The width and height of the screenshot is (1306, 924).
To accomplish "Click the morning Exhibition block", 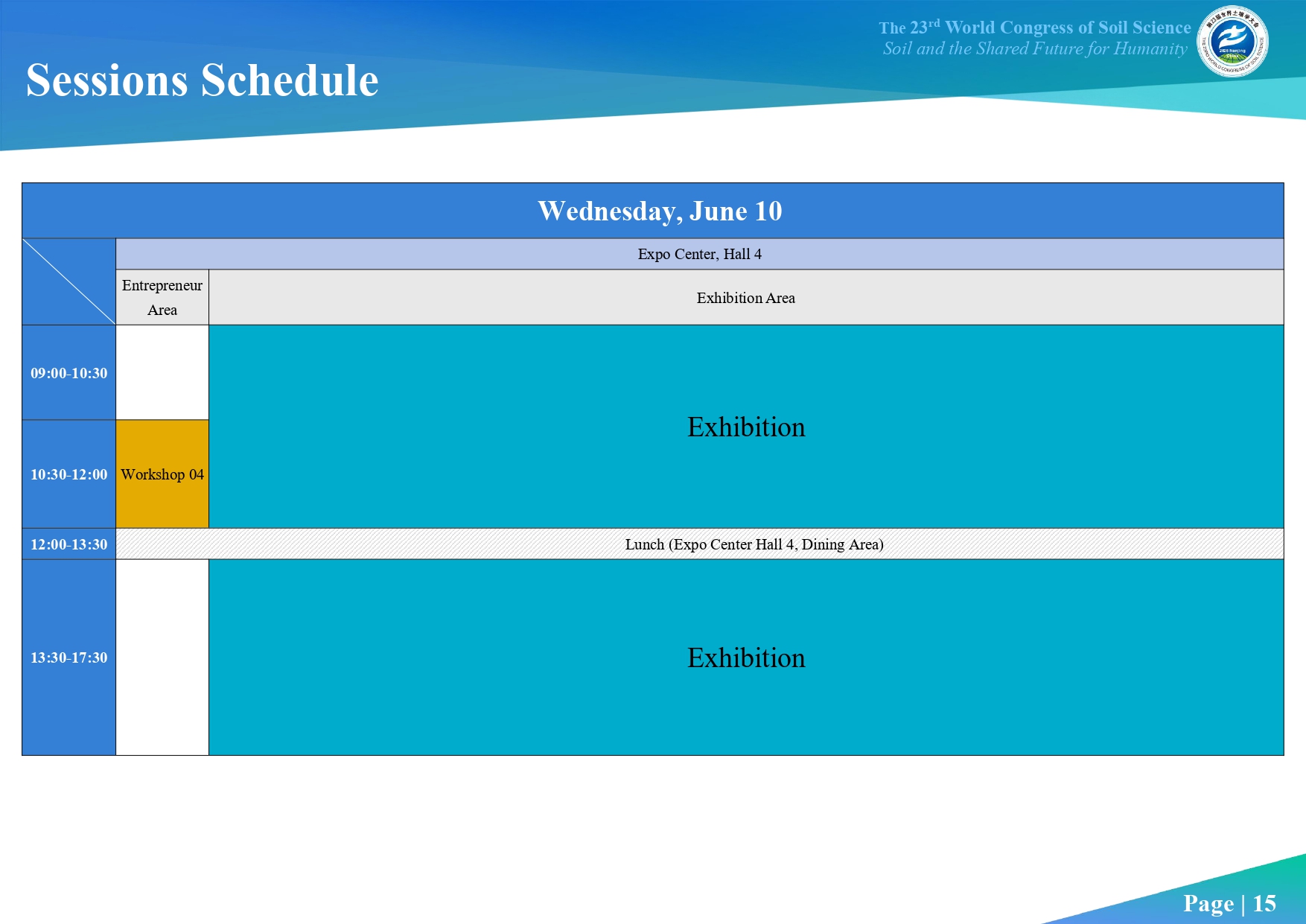I will pos(746,427).
